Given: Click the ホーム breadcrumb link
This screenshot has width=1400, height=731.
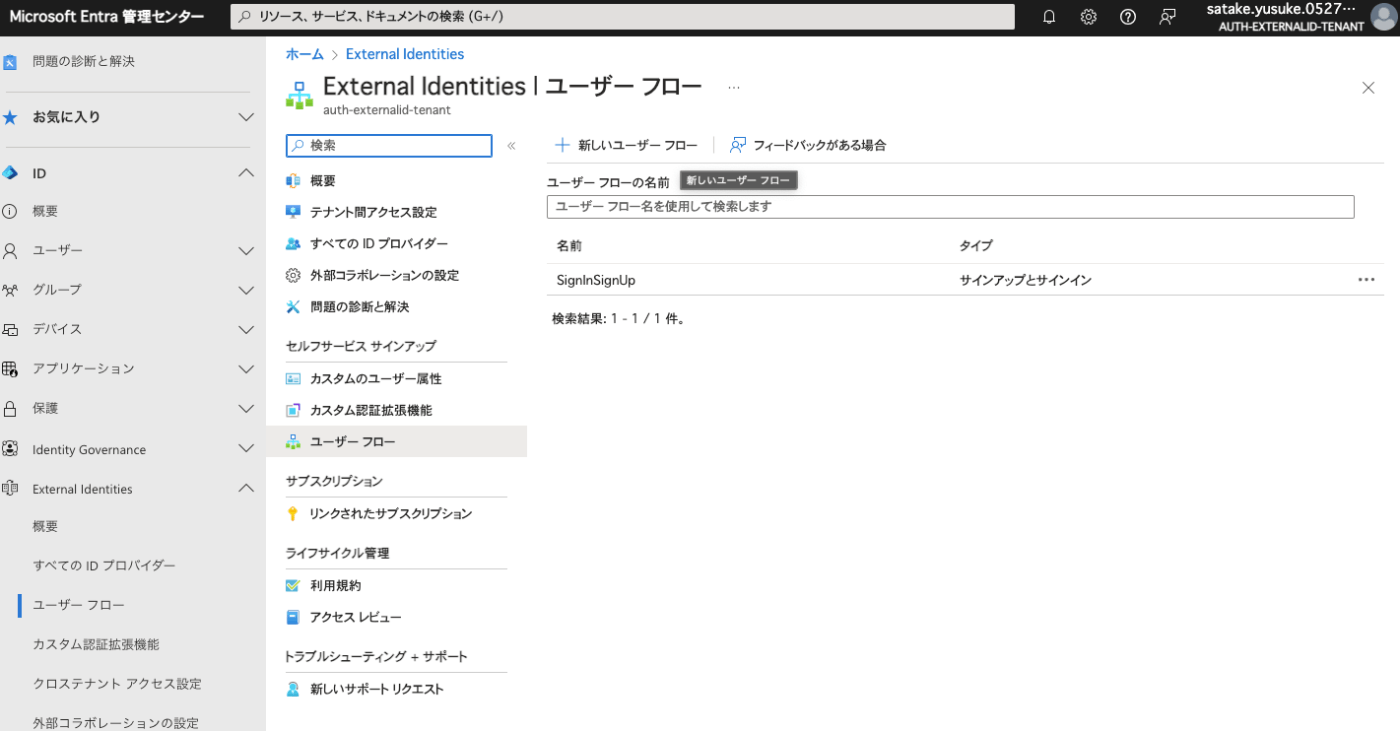Looking at the screenshot, I should [x=304, y=54].
